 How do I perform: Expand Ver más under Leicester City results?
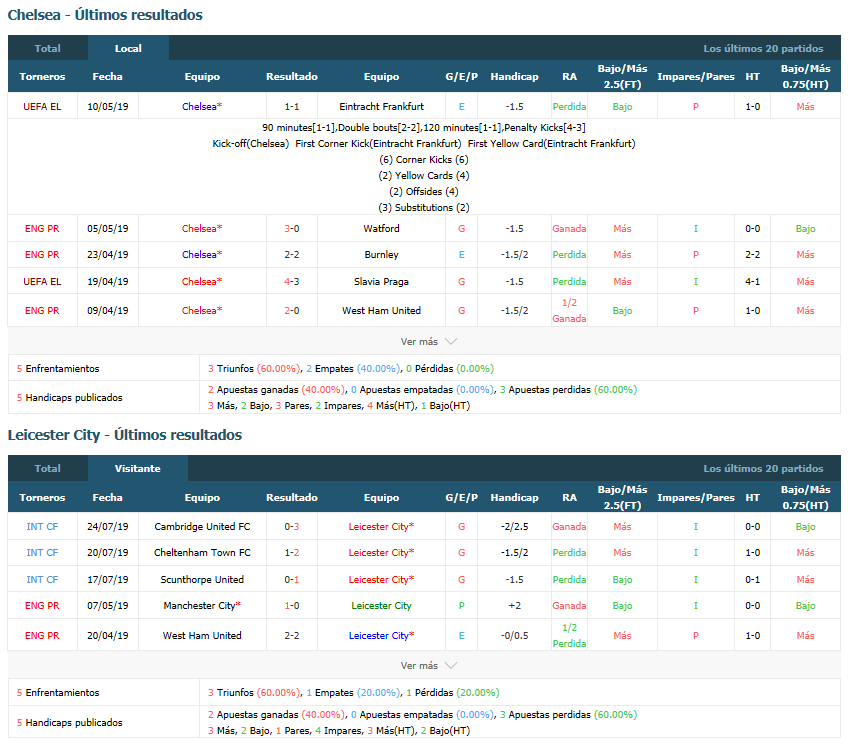pyautogui.click(x=428, y=666)
